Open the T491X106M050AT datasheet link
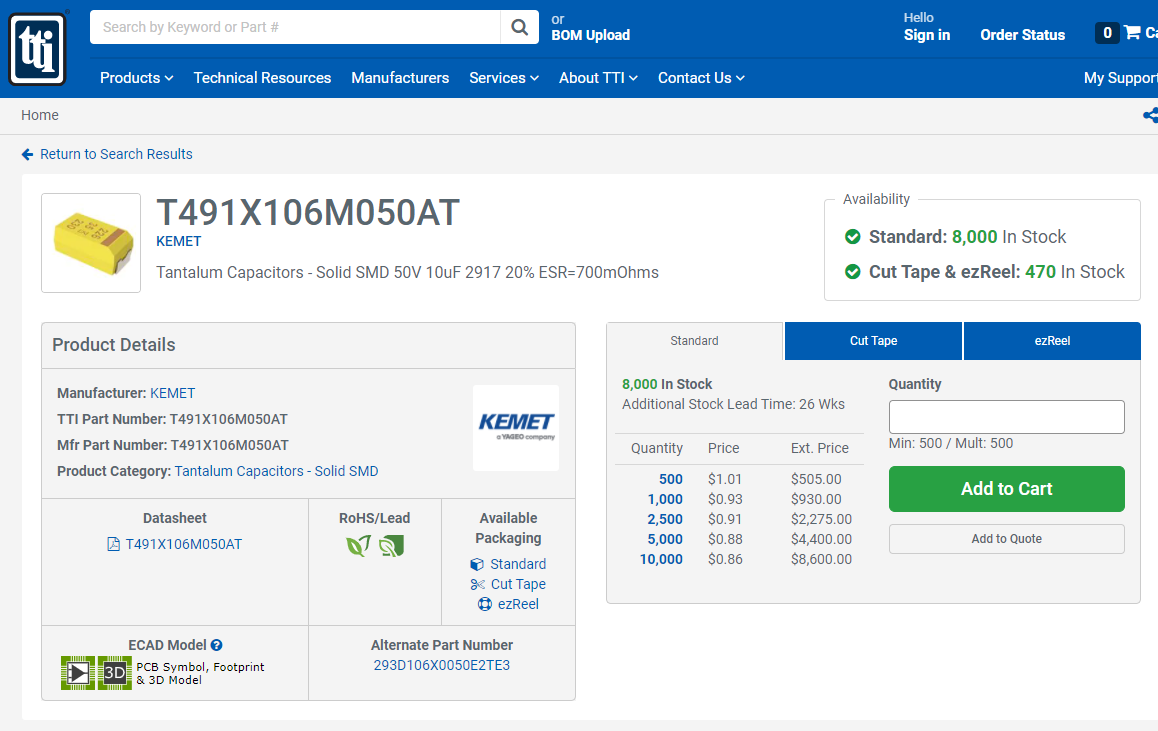1158x731 pixels. coord(184,544)
